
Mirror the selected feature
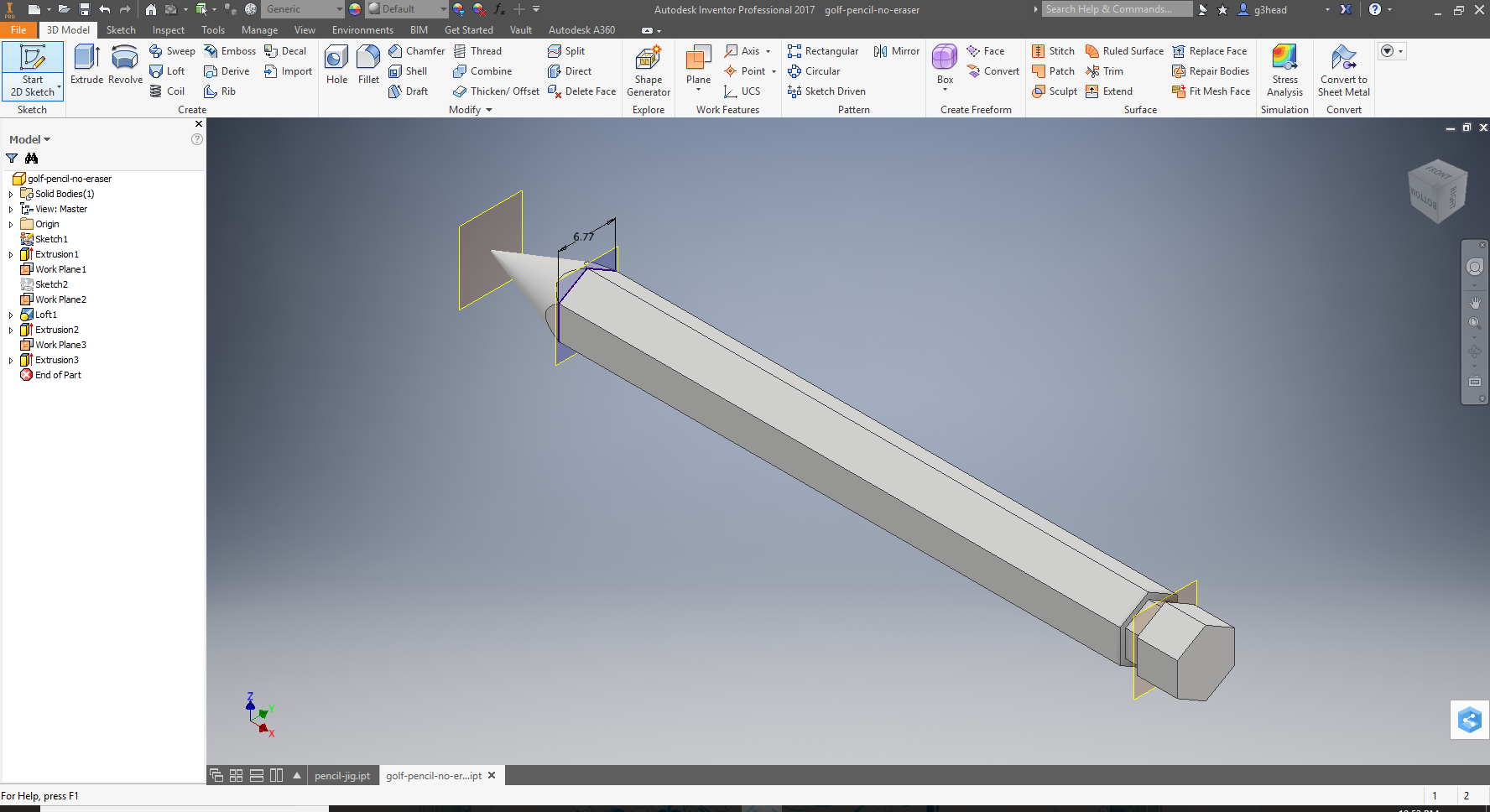(x=897, y=51)
